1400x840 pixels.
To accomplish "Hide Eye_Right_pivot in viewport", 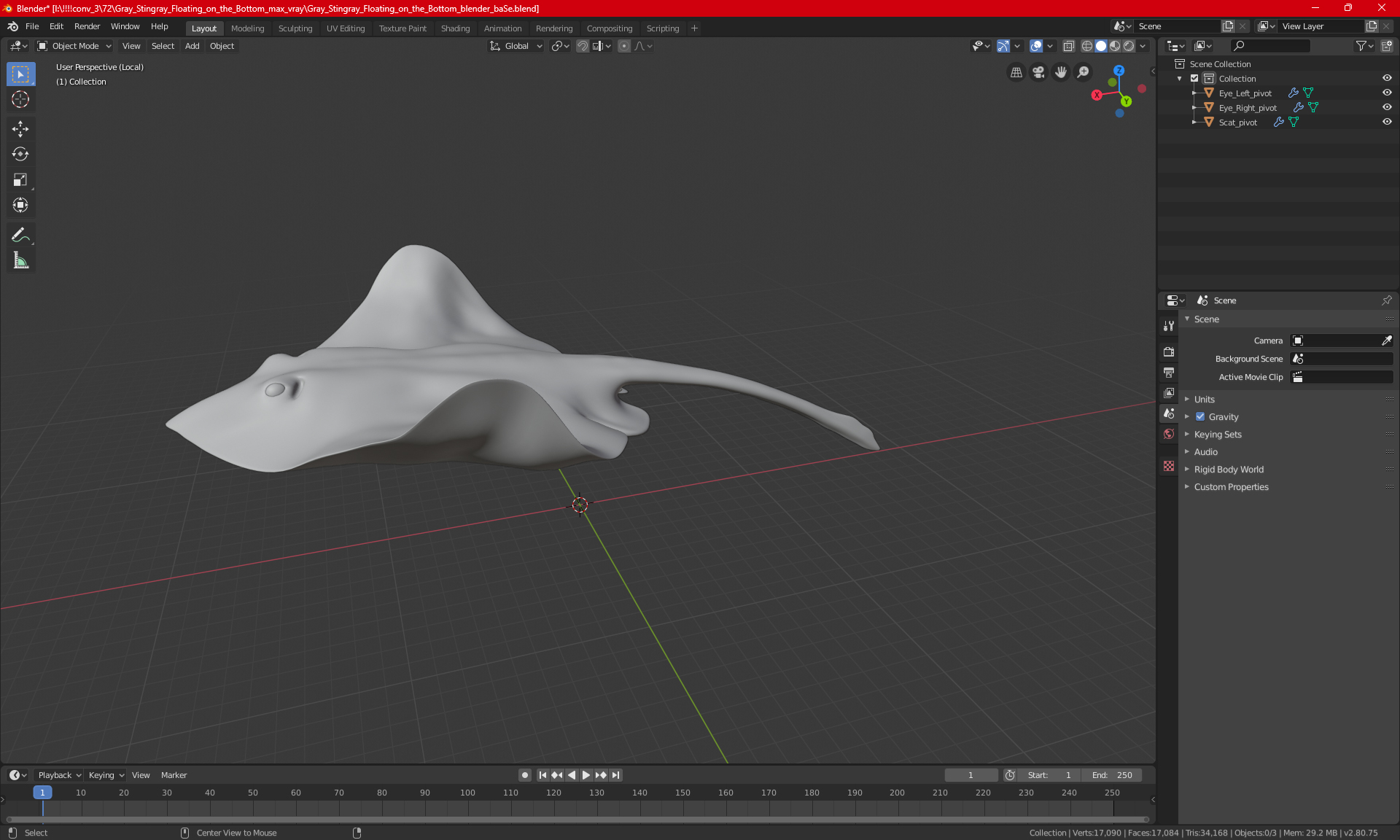I will [x=1387, y=107].
